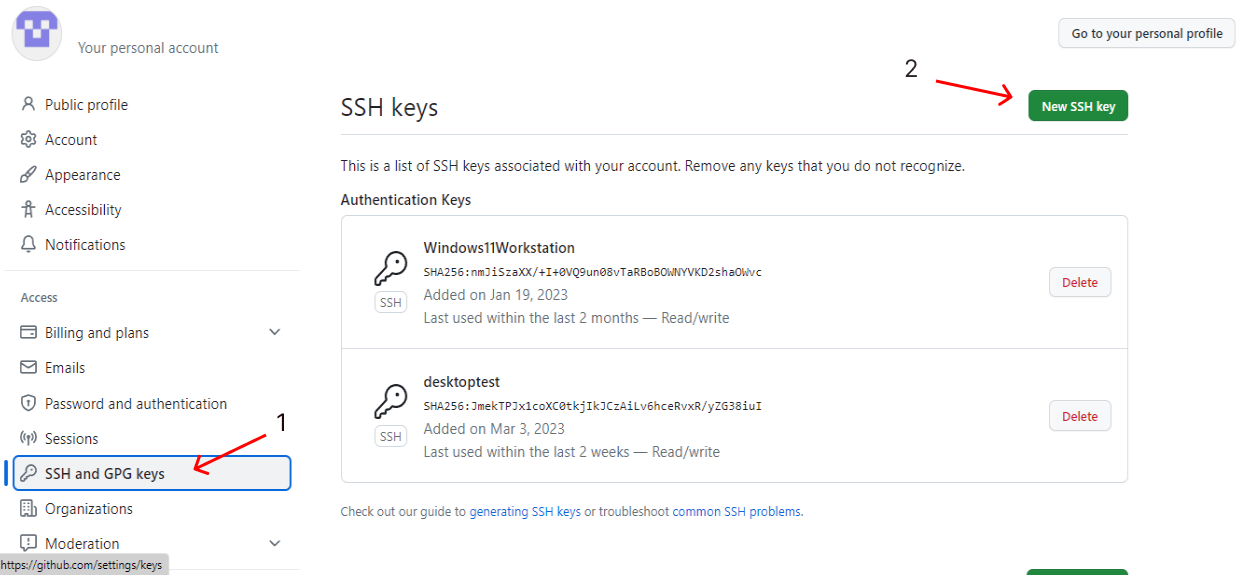Click the Accessibility icon in sidebar
The height and width of the screenshot is (578, 1251).
click(28, 209)
